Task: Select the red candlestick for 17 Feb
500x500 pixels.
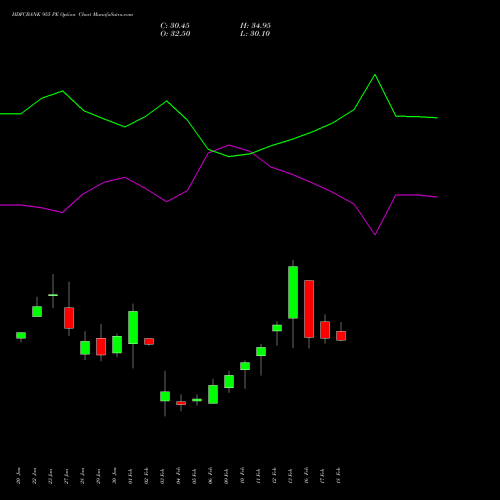Action: (325, 330)
